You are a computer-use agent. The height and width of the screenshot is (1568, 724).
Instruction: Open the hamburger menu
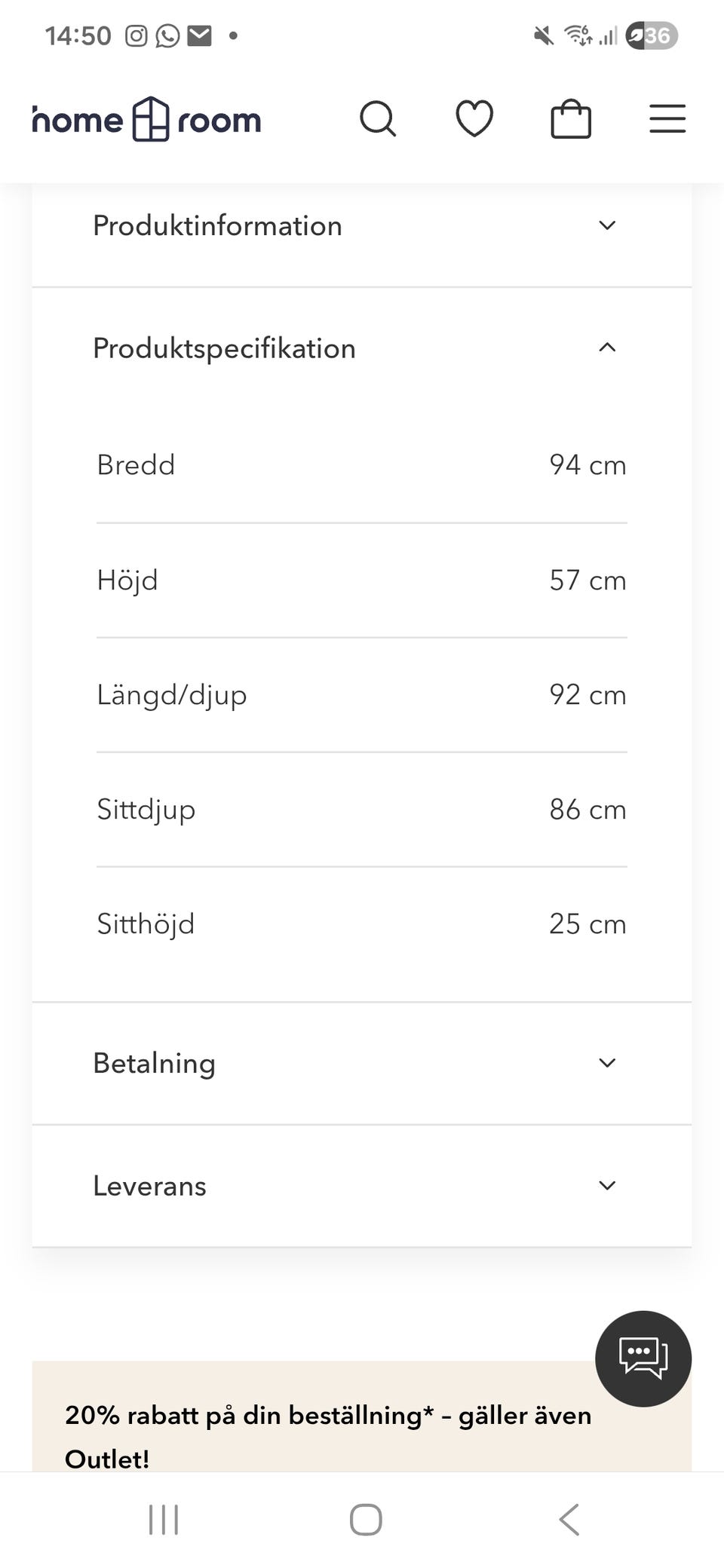[667, 119]
